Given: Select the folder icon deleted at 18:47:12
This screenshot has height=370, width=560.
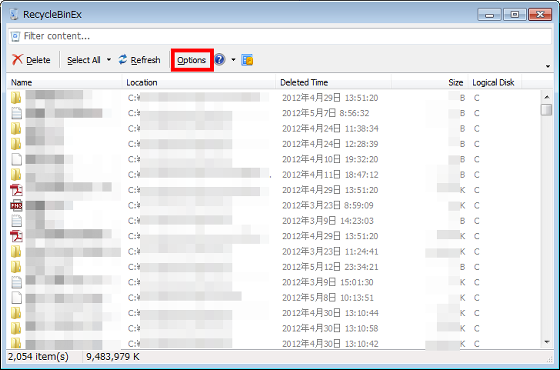Looking at the screenshot, I should click(16, 174).
